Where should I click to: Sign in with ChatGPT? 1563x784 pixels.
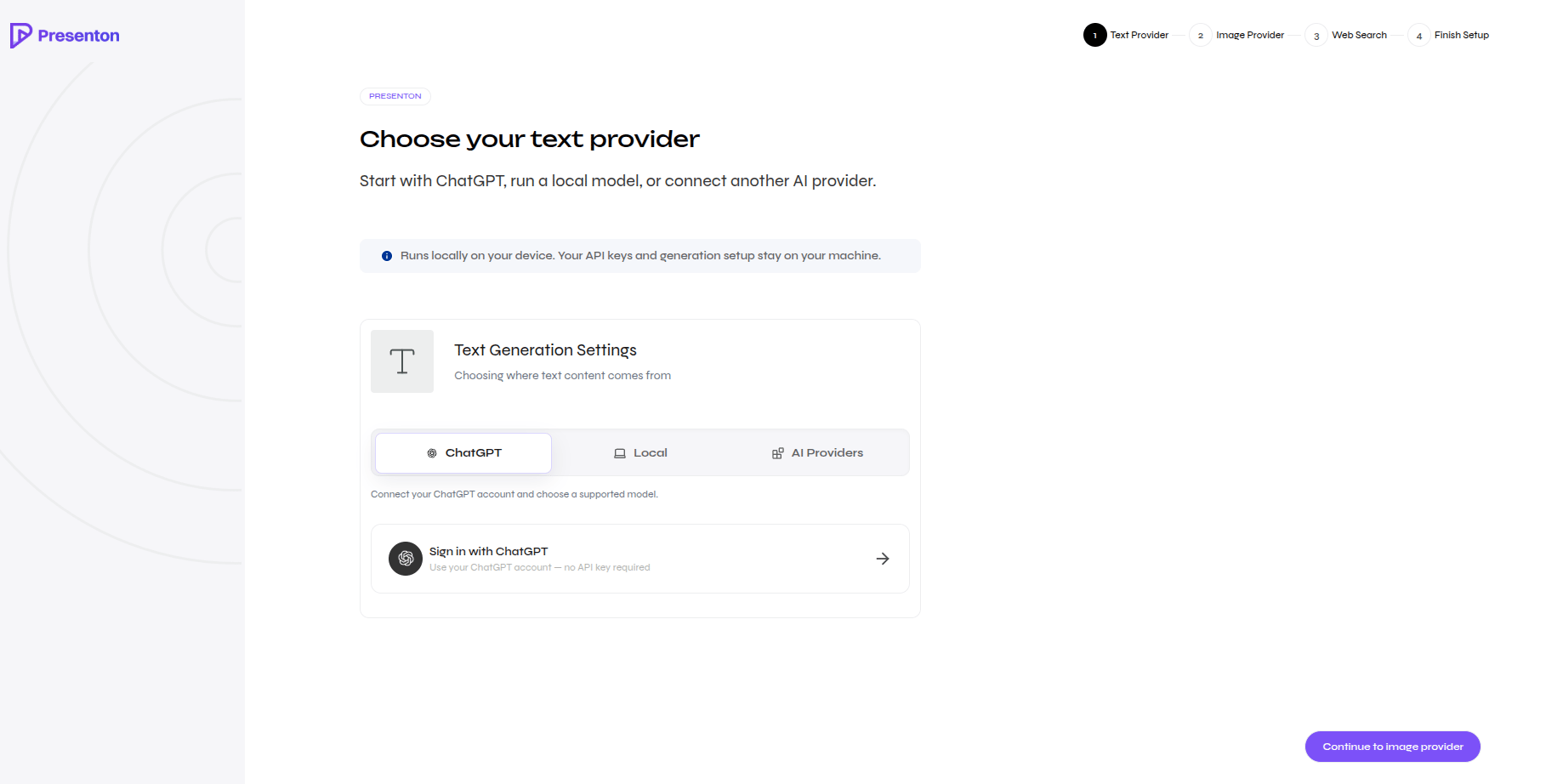(640, 559)
